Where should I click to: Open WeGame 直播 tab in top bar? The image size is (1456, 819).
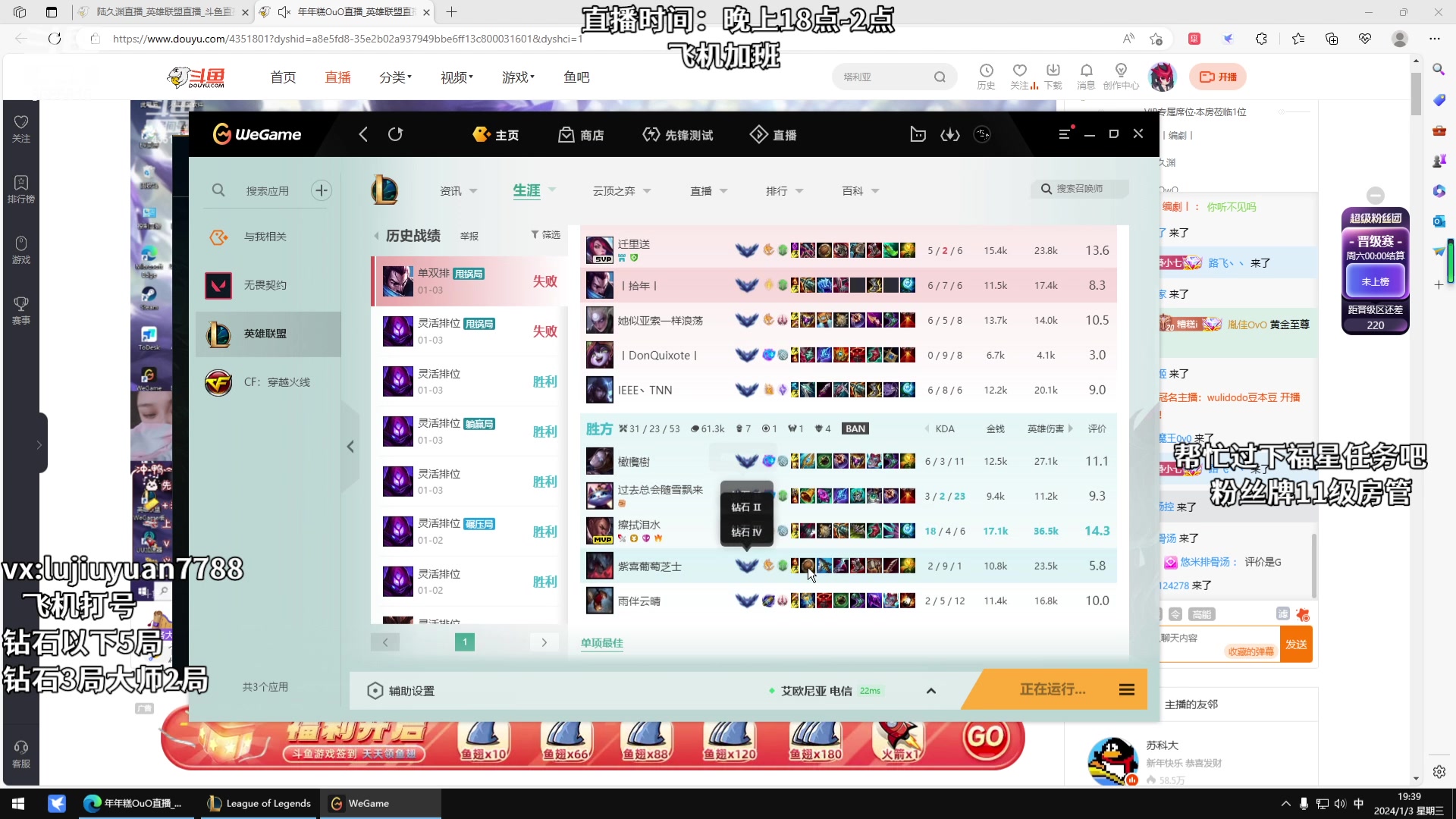pyautogui.click(x=773, y=135)
